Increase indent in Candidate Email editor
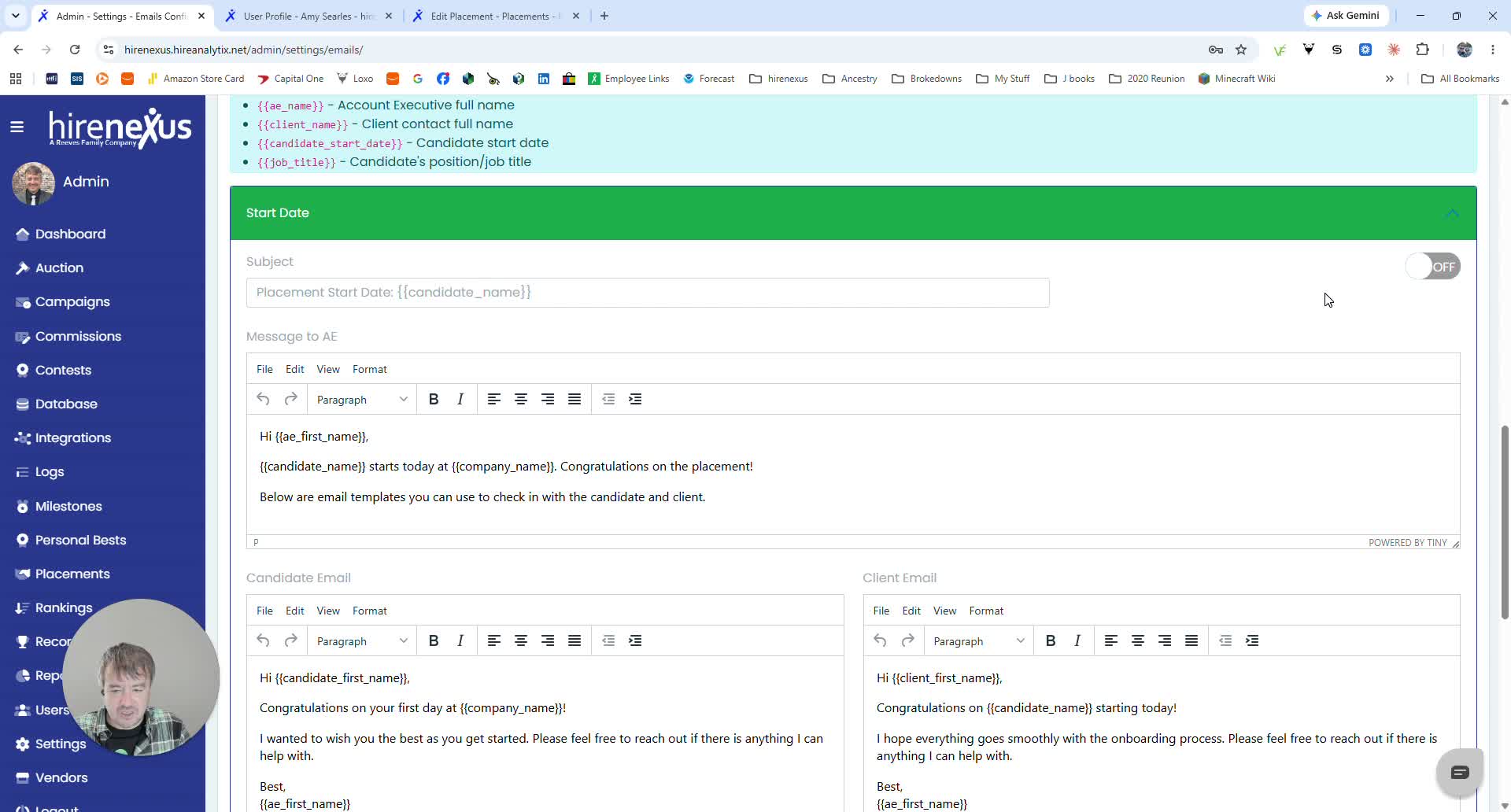1511x812 pixels. tap(635, 641)
